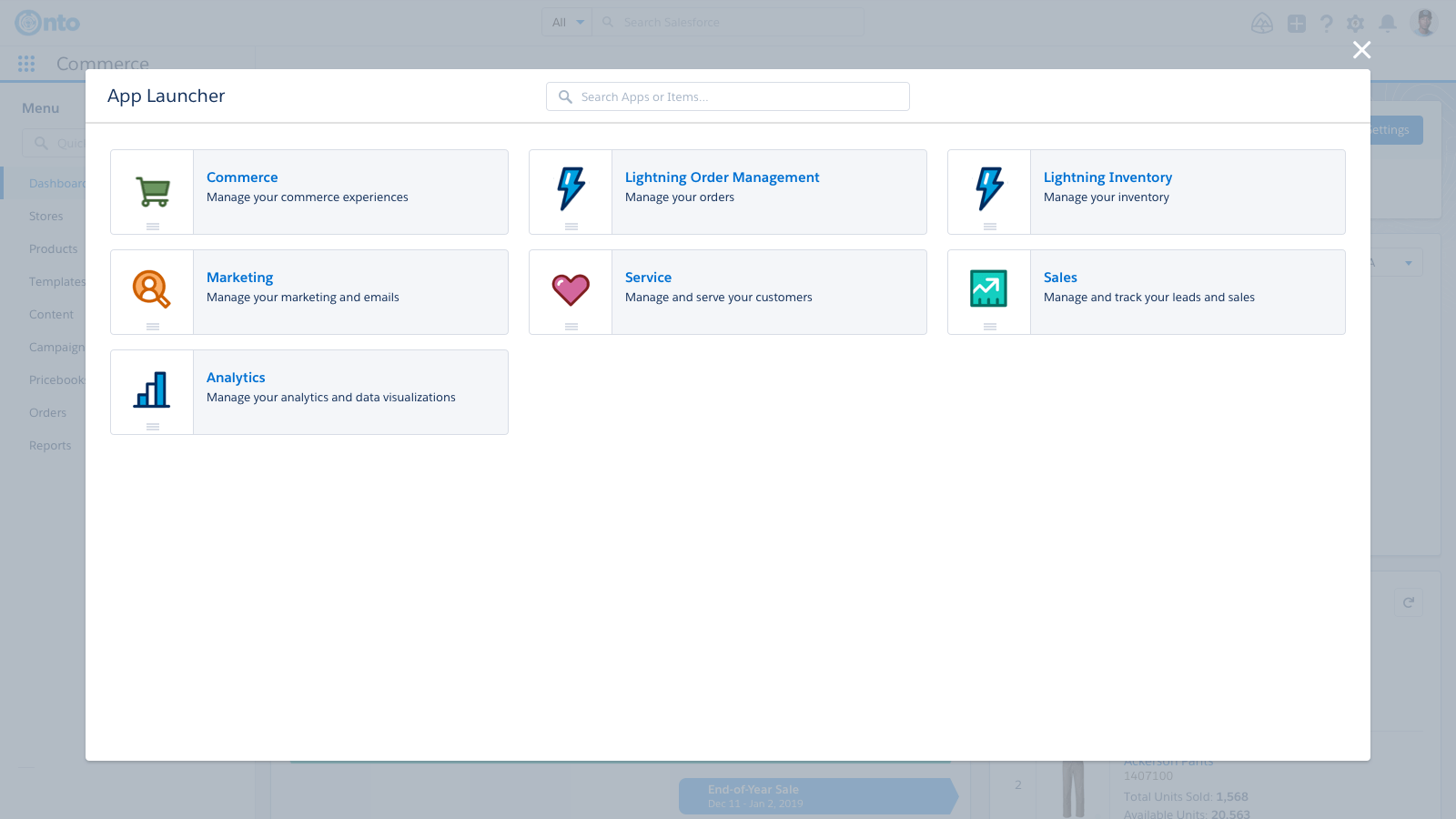Open the Sales app title
The height and width of the screenshot is (819, 1456).
point(1060,278)
